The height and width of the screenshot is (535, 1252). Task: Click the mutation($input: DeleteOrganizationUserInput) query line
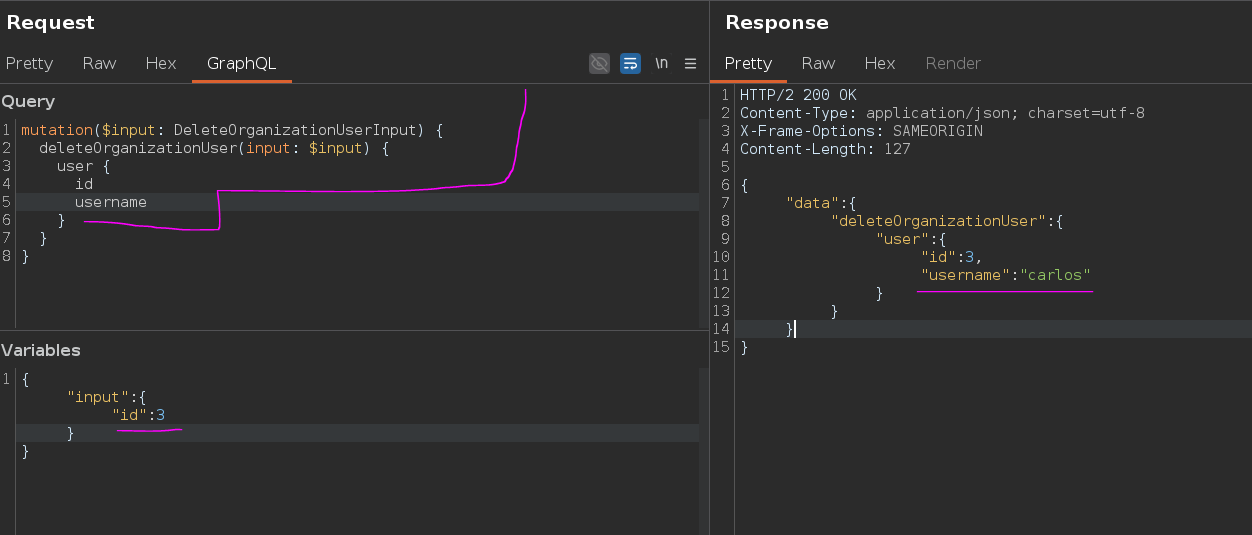pos(231,130)
